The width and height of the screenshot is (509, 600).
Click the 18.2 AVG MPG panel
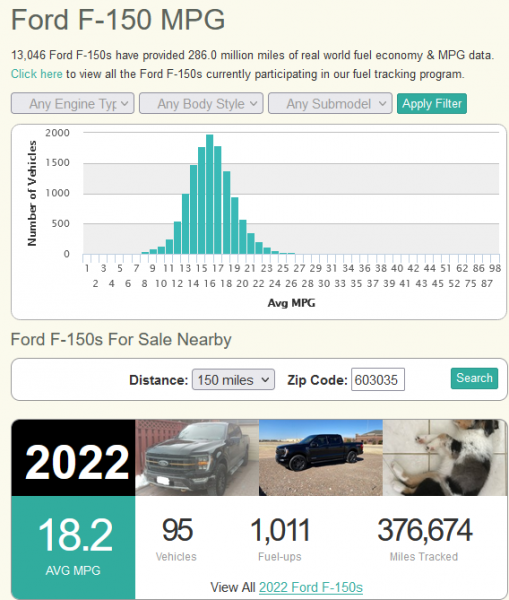[x=73, y=547]
